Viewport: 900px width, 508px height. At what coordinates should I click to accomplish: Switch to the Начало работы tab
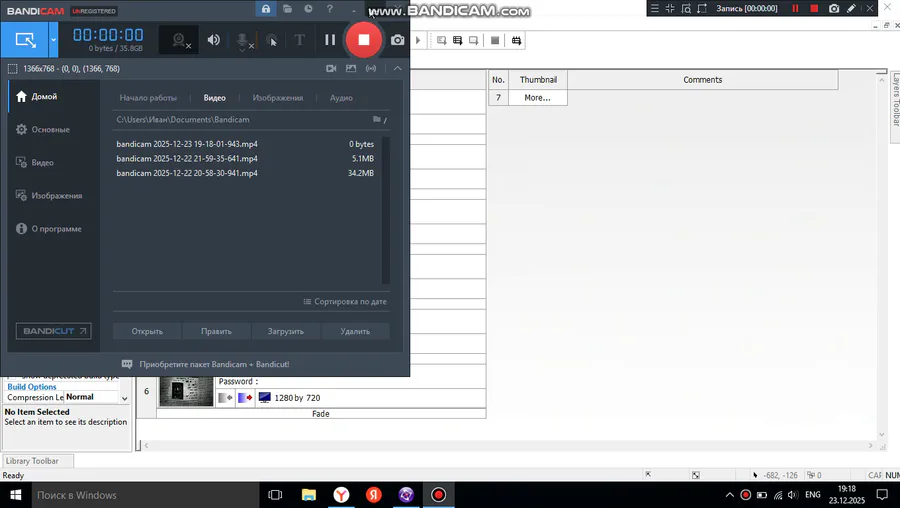click(x=148, y=98)
